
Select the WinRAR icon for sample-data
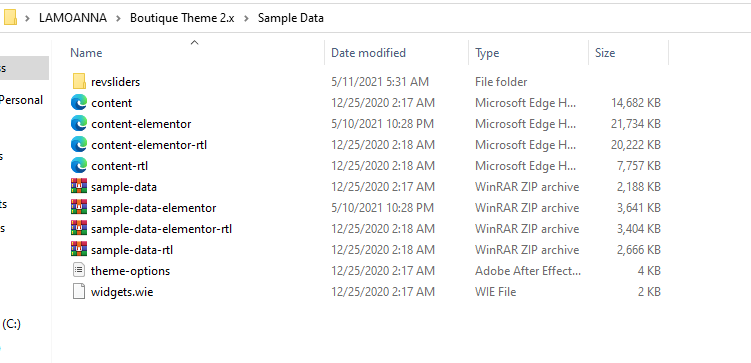79,186
